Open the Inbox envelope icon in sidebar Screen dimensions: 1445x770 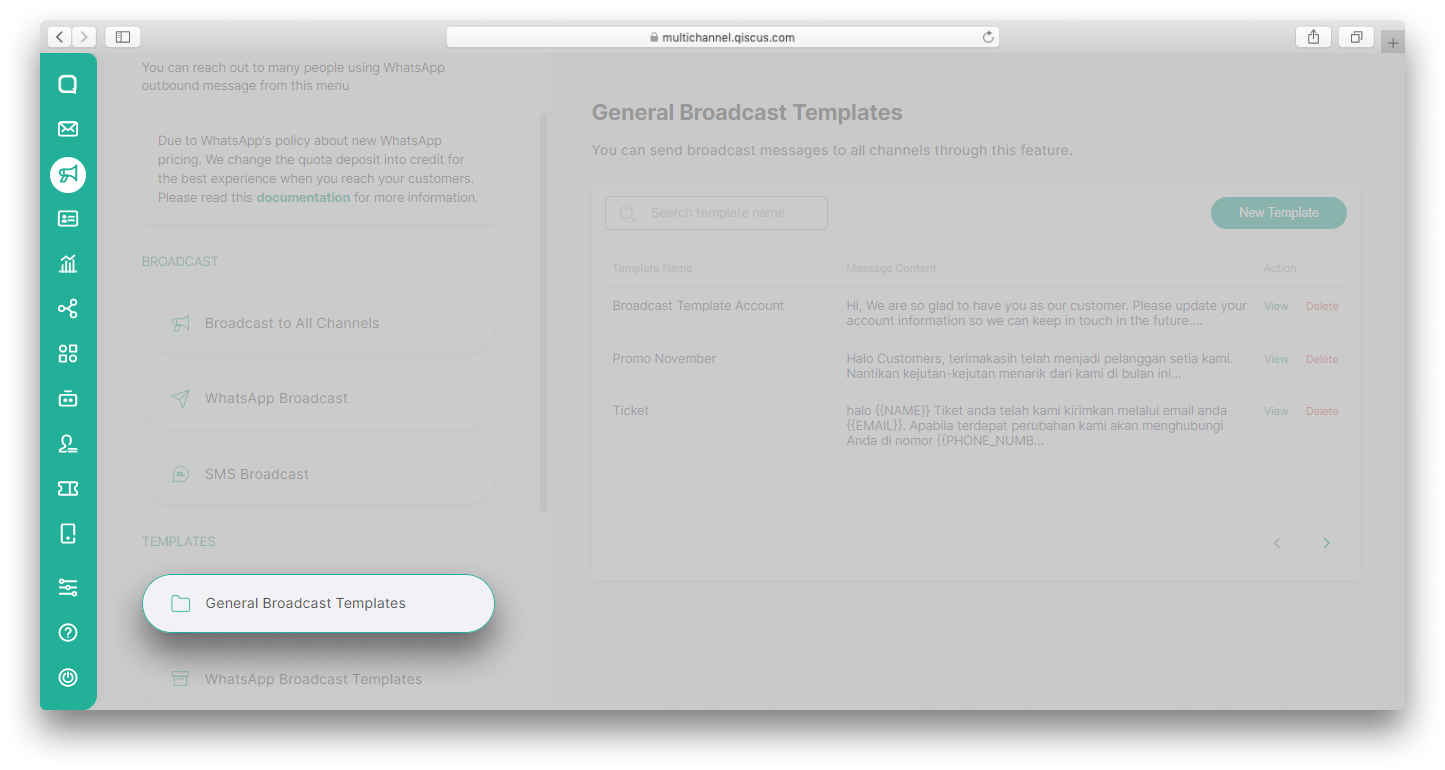pyautogui.click(x=68, y=129)
